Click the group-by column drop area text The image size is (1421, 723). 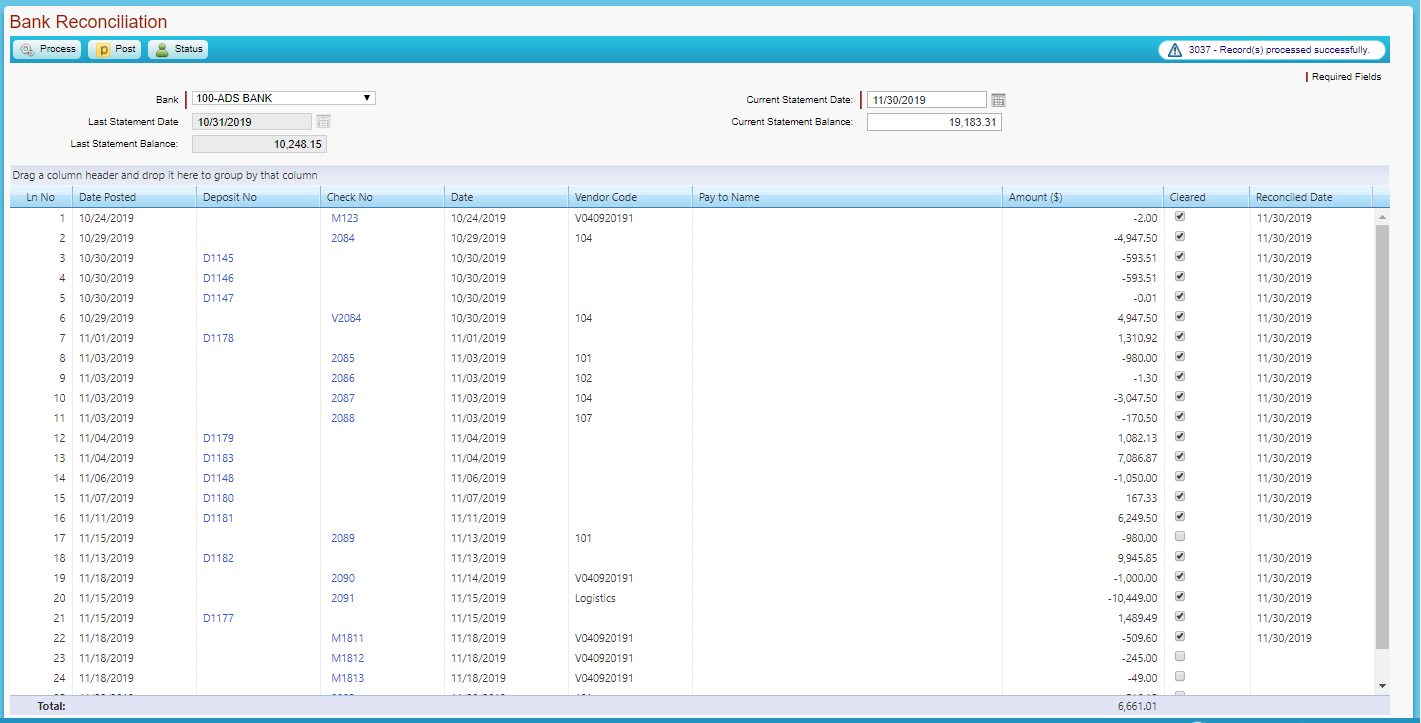point(165,176)
